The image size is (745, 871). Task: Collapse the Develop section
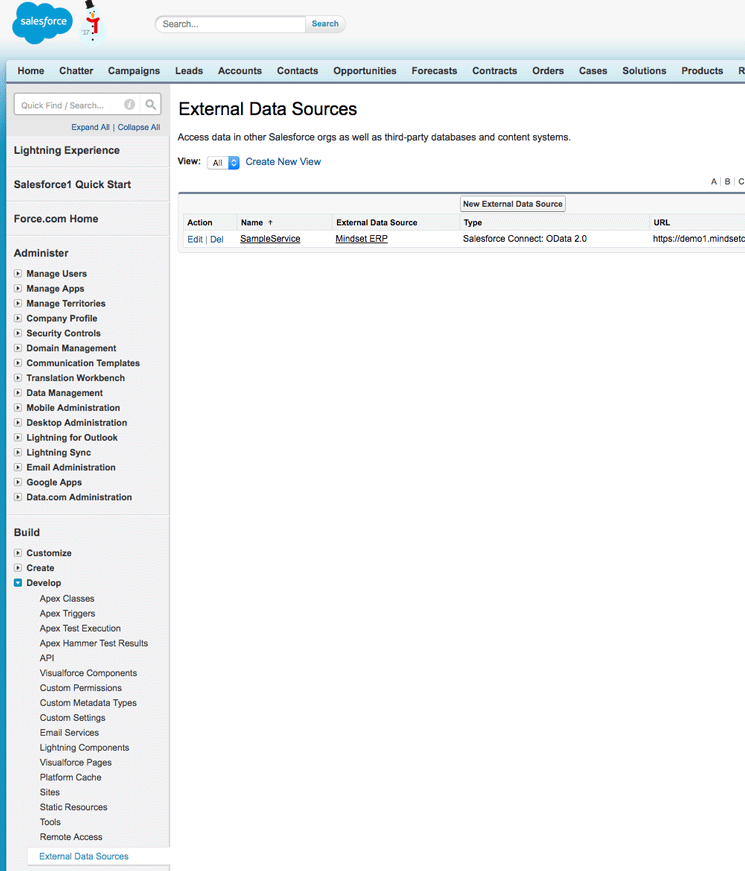18,583
